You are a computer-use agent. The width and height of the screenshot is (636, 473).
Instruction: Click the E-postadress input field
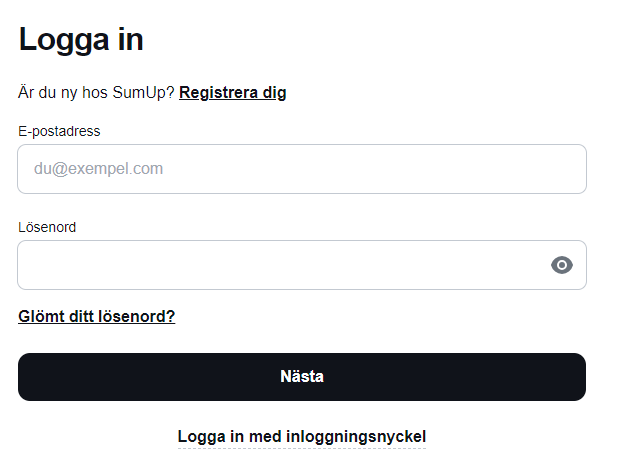point(301,169)
